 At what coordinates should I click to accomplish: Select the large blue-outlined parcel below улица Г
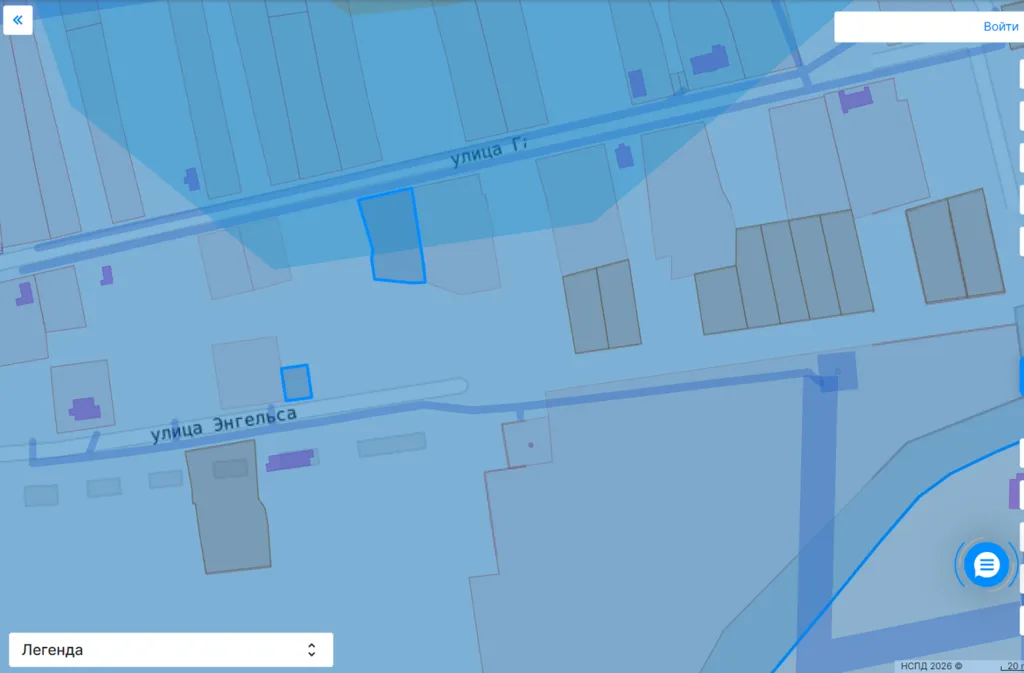(392, 236)
